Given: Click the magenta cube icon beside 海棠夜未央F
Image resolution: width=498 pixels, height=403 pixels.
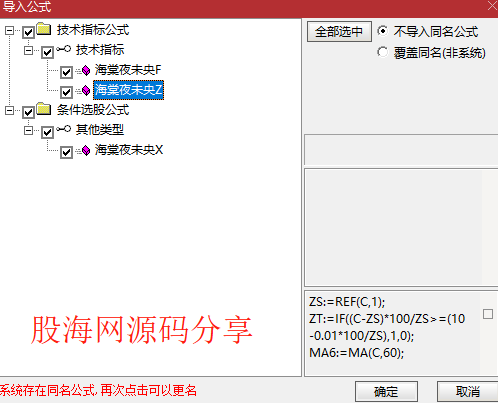Looking at the screenshot, I should click(x=86, y=70).
